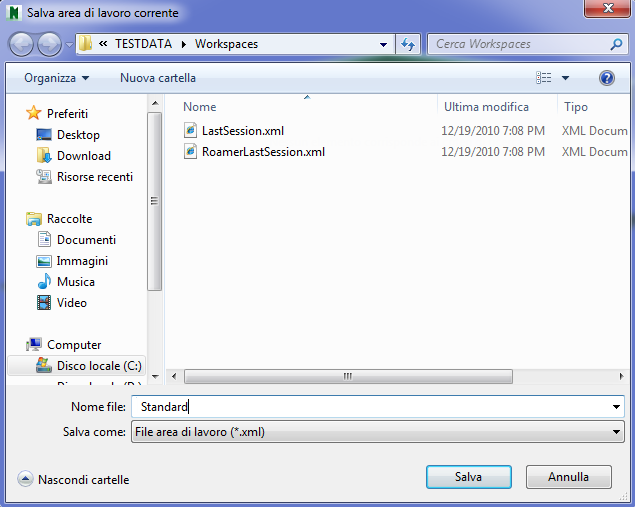Click the file list horizontal scrollbar thumb
635x507 pixels.
pyautogui.click(x=348, y=376)
